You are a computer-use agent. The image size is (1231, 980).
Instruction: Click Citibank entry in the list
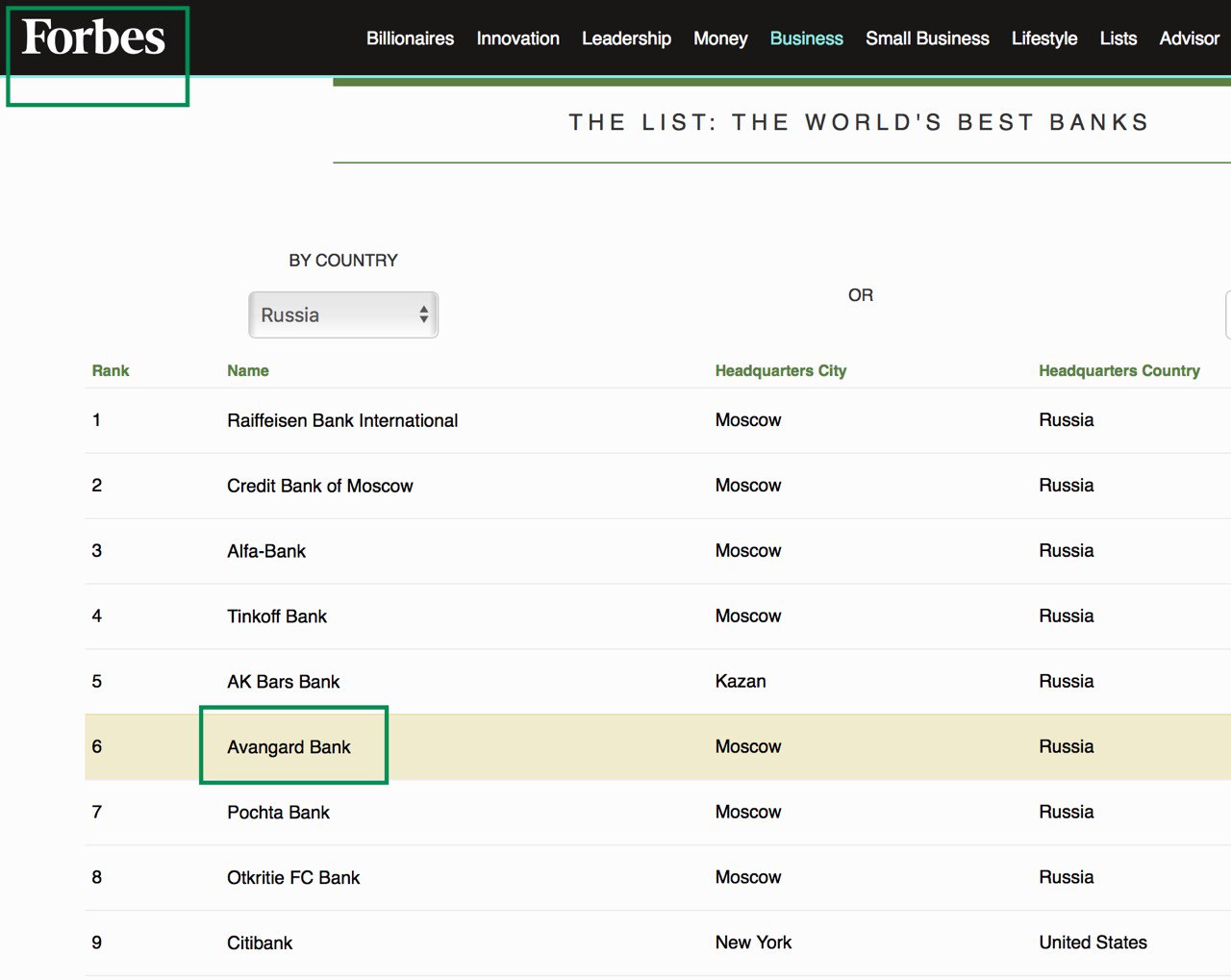point(260,943)
